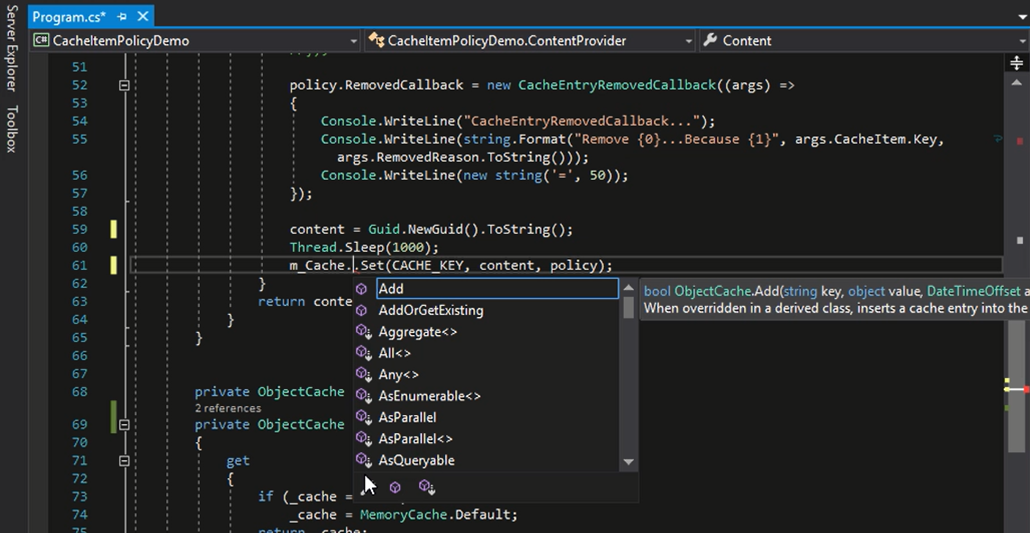Click line number 59 in the margin

pyautogui.click(x=79, y=229)
